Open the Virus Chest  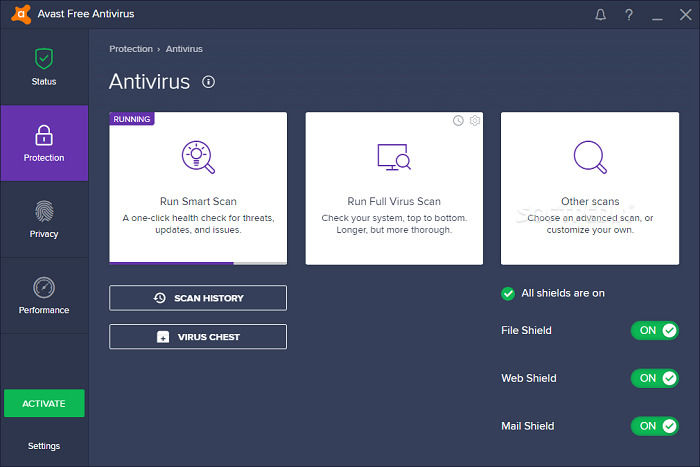[198, 337]
